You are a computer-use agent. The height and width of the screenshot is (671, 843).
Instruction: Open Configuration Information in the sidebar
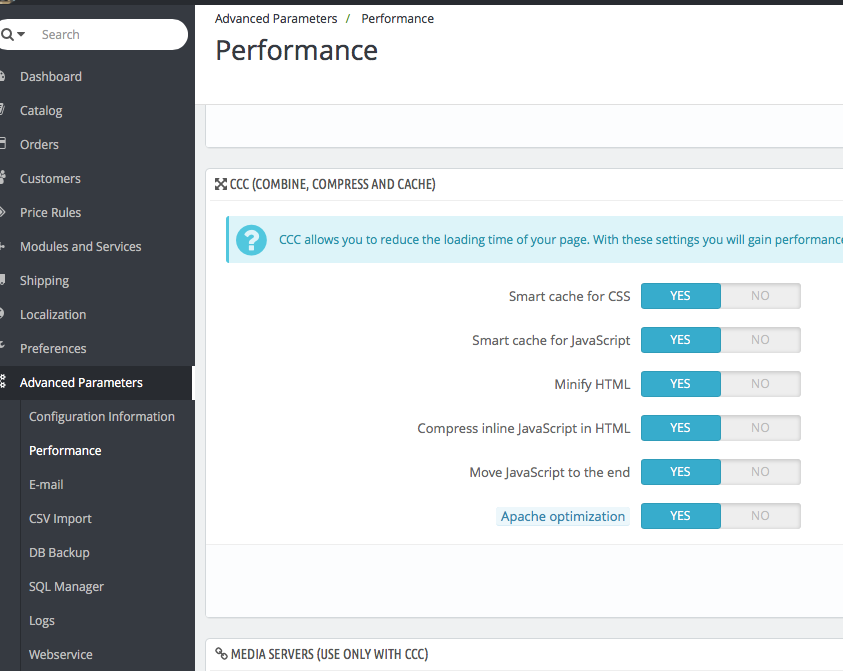pyautogui.click(x=102, y=417)
